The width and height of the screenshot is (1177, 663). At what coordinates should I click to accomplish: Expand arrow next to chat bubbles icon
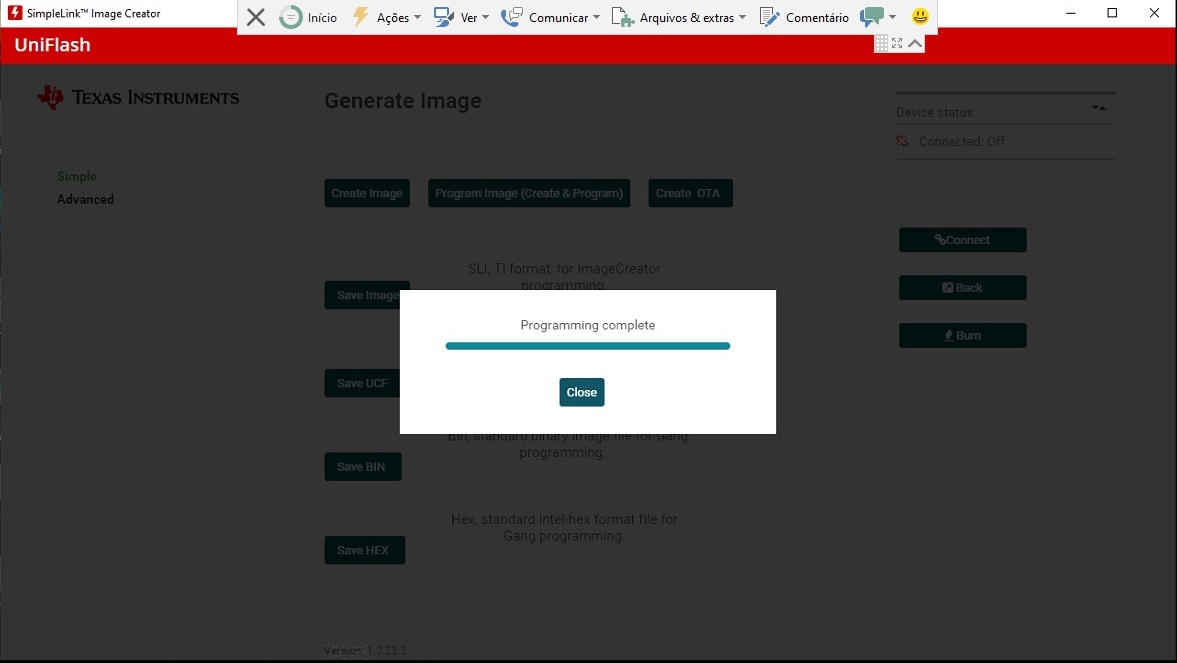(x=893, y=17)
